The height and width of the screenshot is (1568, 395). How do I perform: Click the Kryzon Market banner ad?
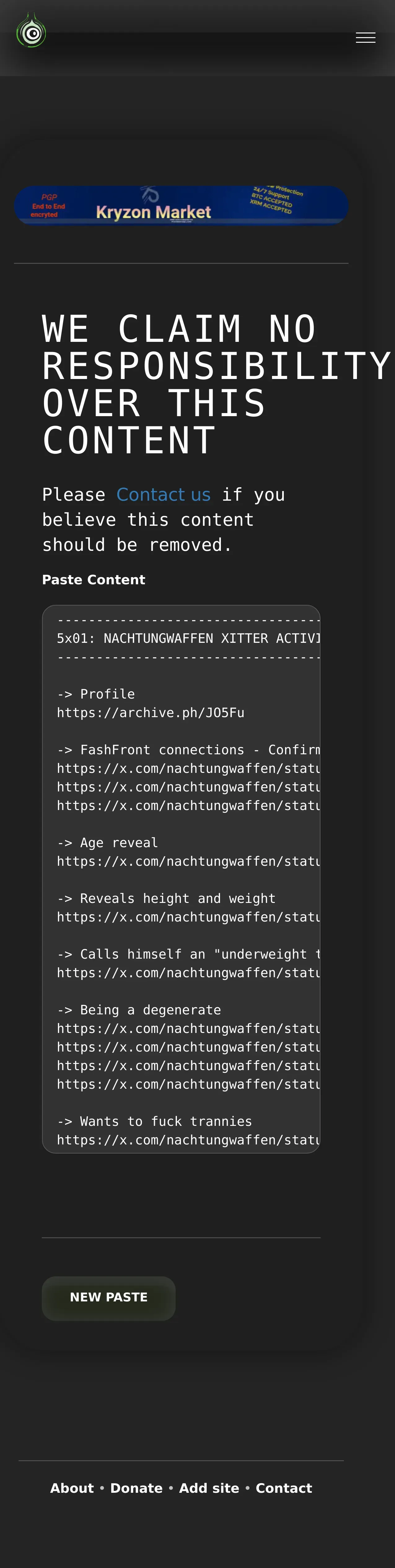pyautogui.click(x=181, y=206)
